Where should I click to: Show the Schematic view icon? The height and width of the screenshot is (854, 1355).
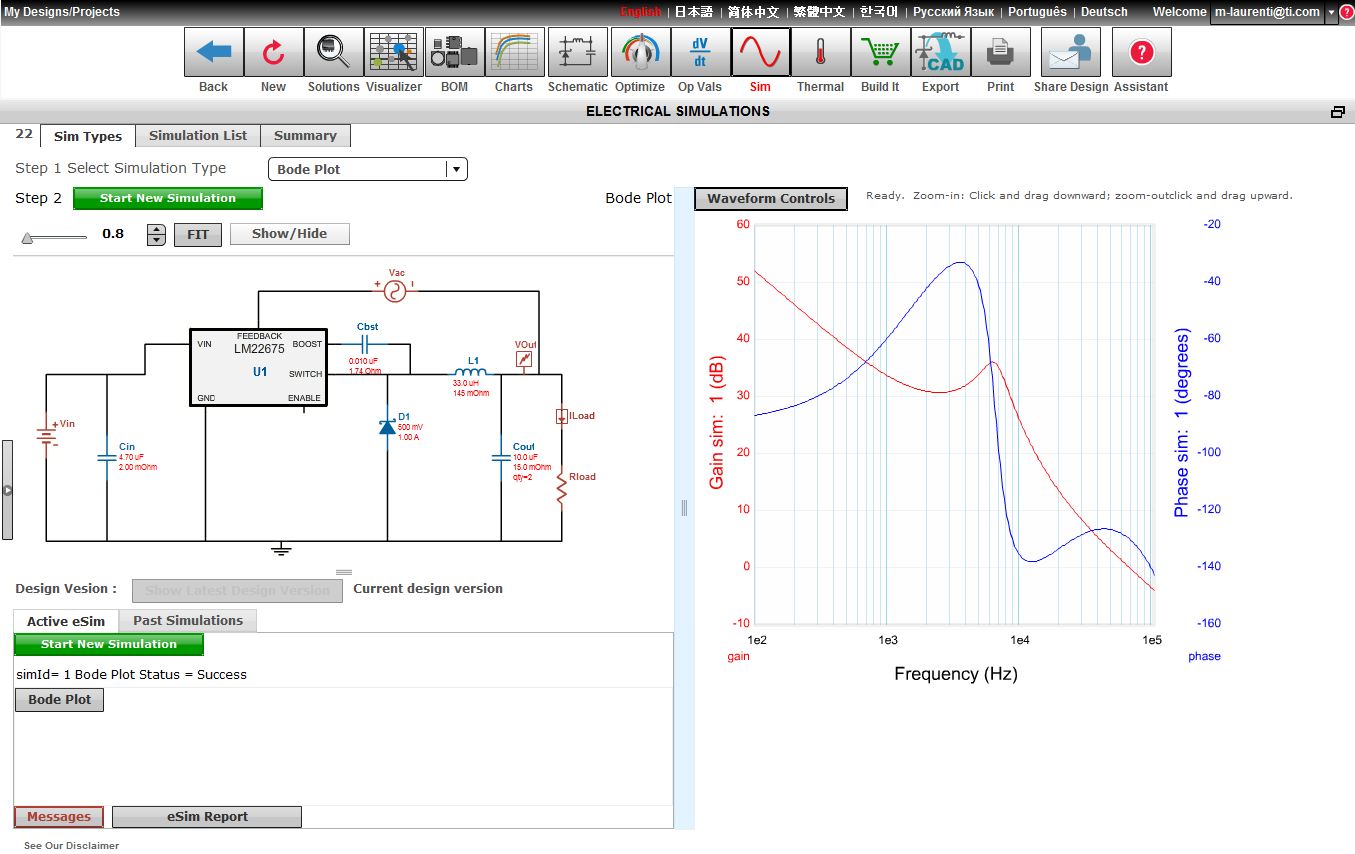pyautogui.click(x=577, y=52)
